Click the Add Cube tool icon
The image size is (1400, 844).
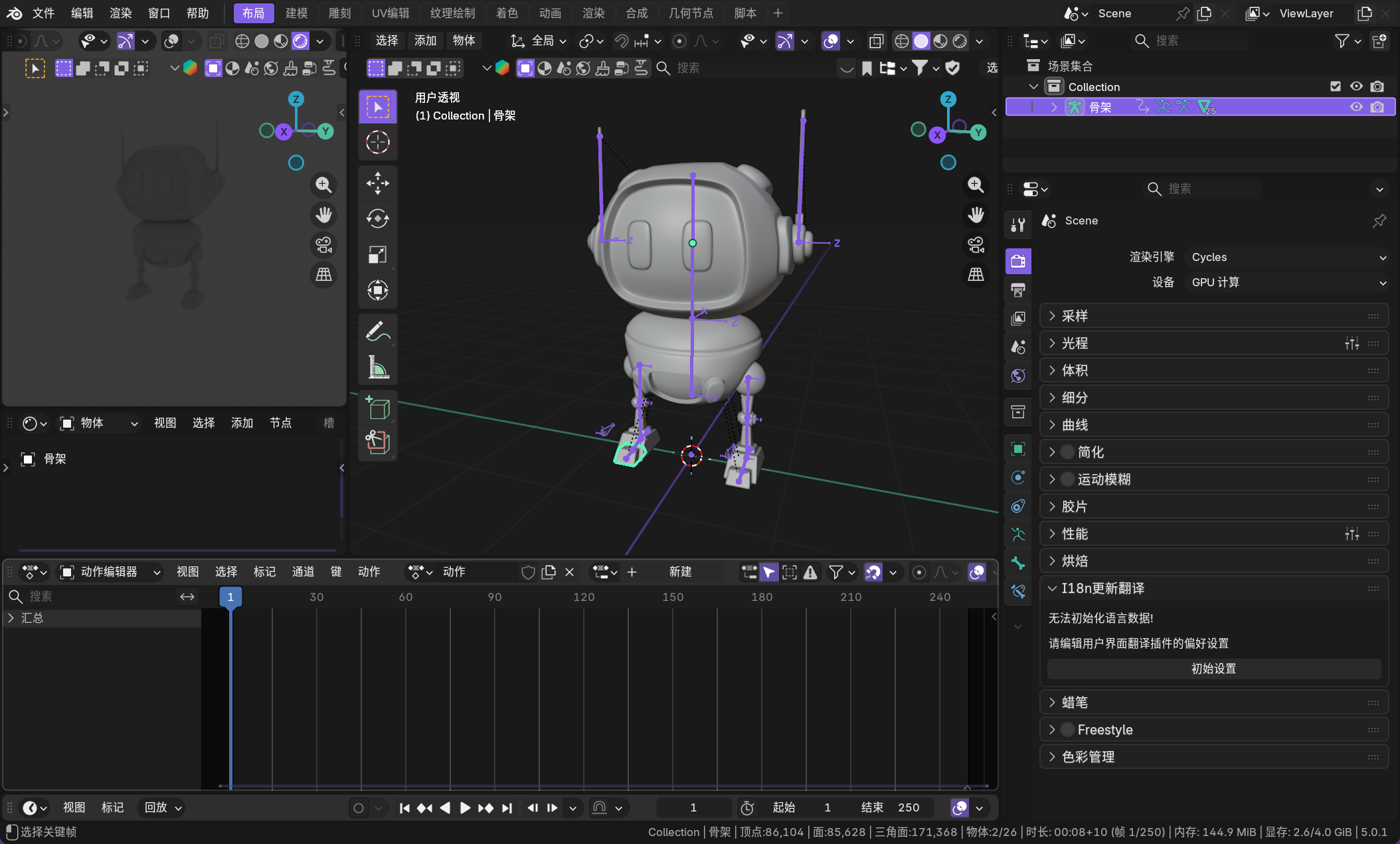pyautogui.click(x=377, y=407)
